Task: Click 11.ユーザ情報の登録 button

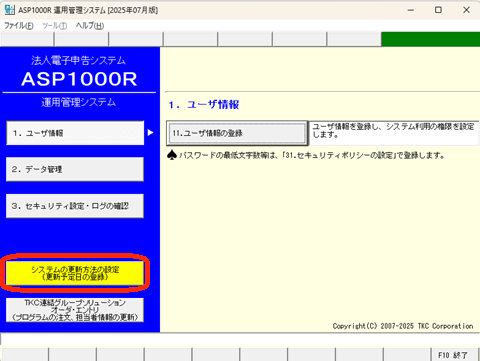Action: click(237, 133)
